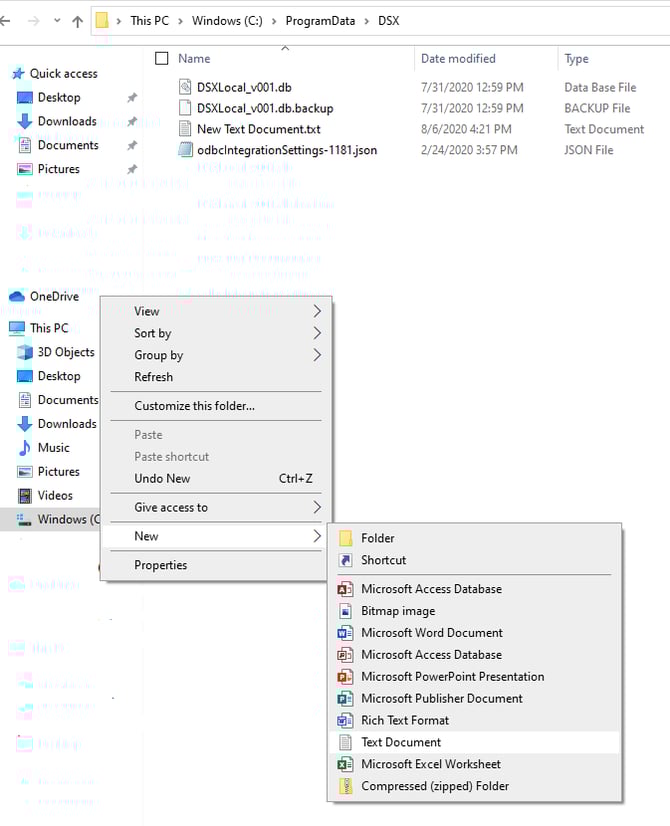
Task: Create a new Bitmap image
Action: coord(474,611)
